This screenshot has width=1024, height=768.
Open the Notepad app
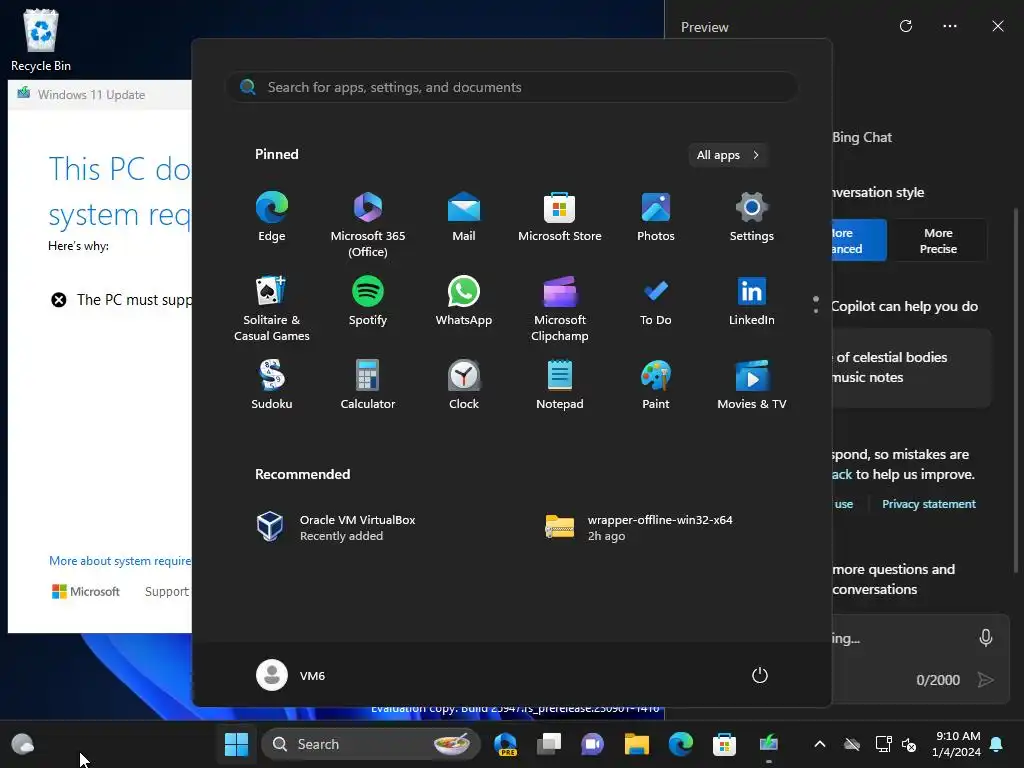560,385
